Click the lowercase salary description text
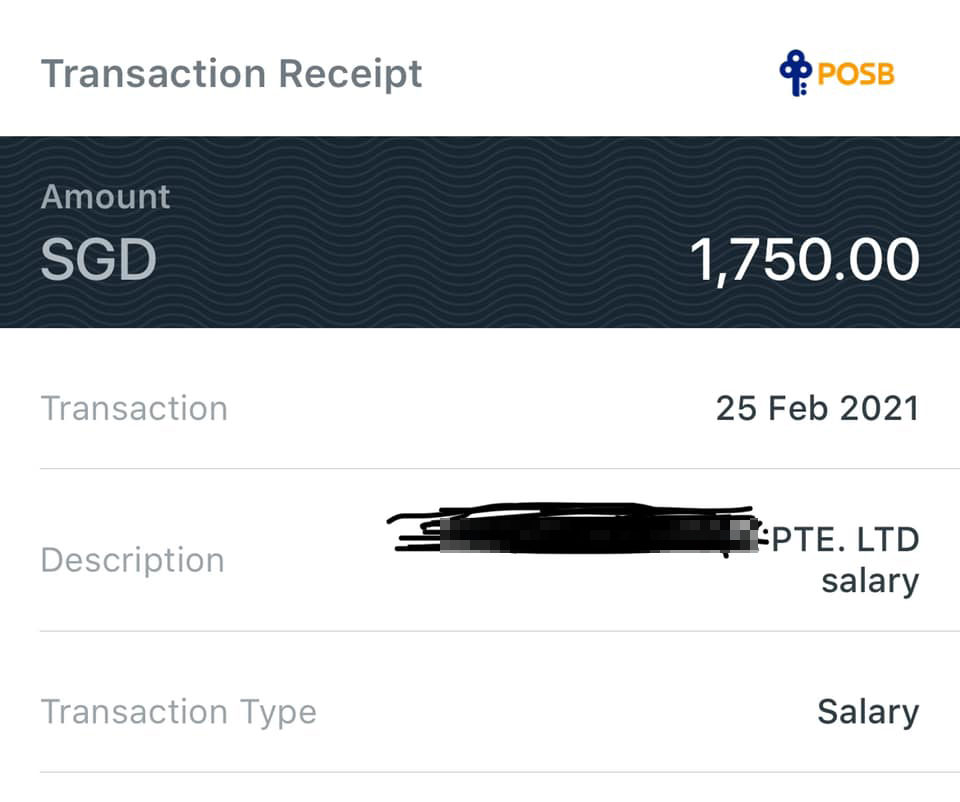Viewport: 960px width, 802px height. tap(869, 580)
